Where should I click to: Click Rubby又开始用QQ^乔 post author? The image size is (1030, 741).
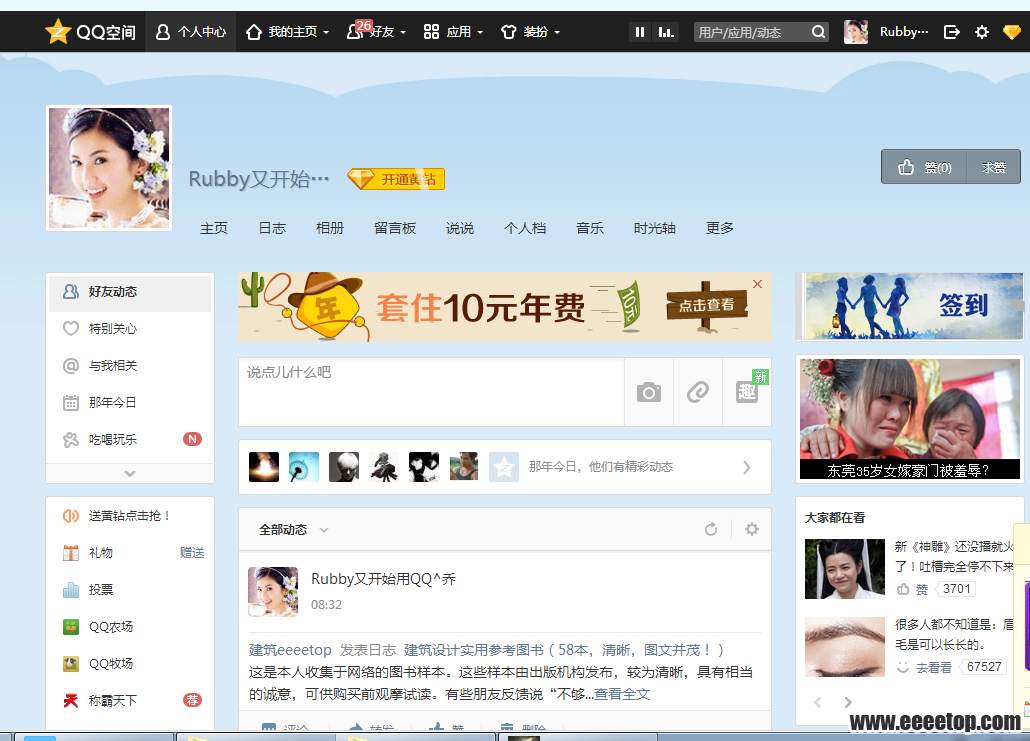(x=383, y=579)
